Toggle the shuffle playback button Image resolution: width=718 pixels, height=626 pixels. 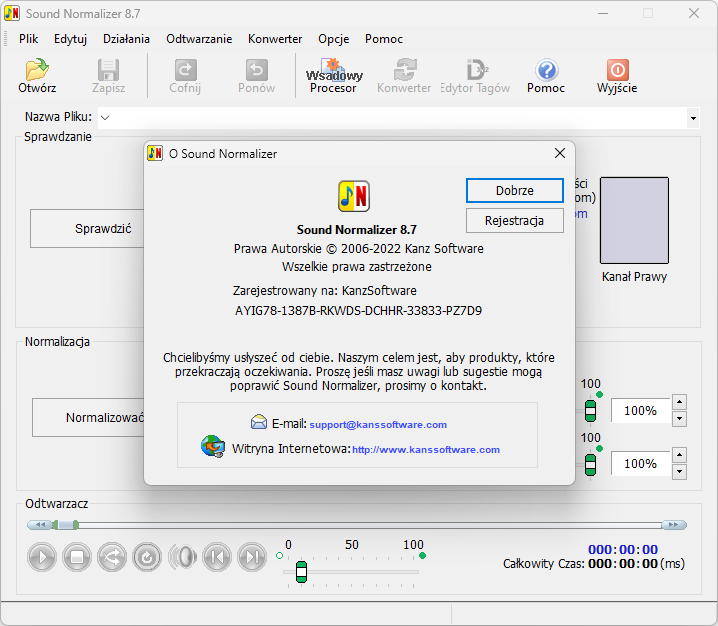112,557
